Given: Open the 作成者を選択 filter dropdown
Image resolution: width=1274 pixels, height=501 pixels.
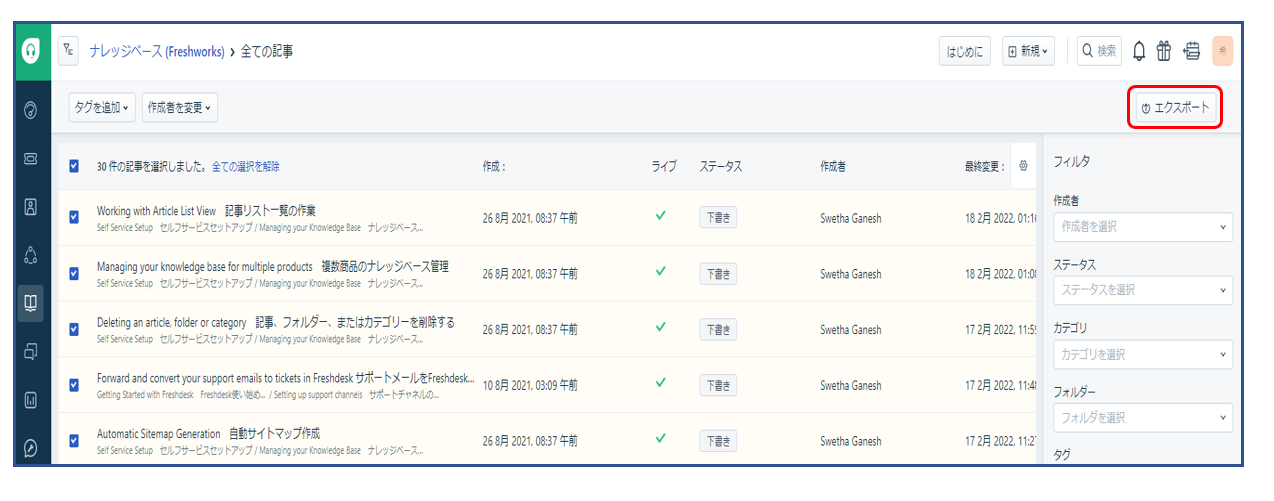Looking at the screenshot, I should click(x=1143, y=227).
